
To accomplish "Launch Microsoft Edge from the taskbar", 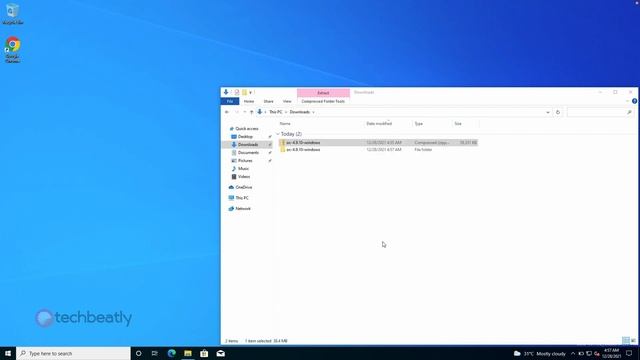I will click(x=171, y=353).
